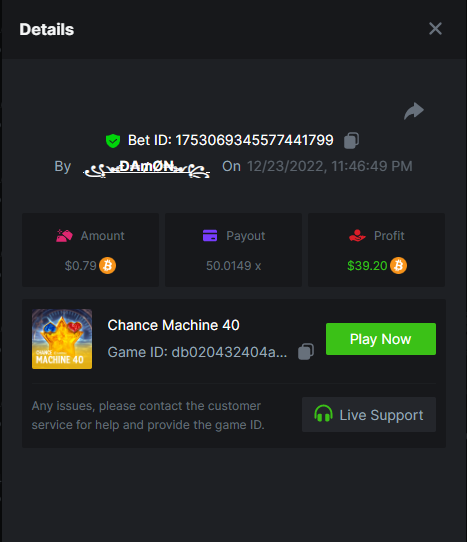Click the bet date and time text
This screenshot has height=542, width=467.
point(329,166)
